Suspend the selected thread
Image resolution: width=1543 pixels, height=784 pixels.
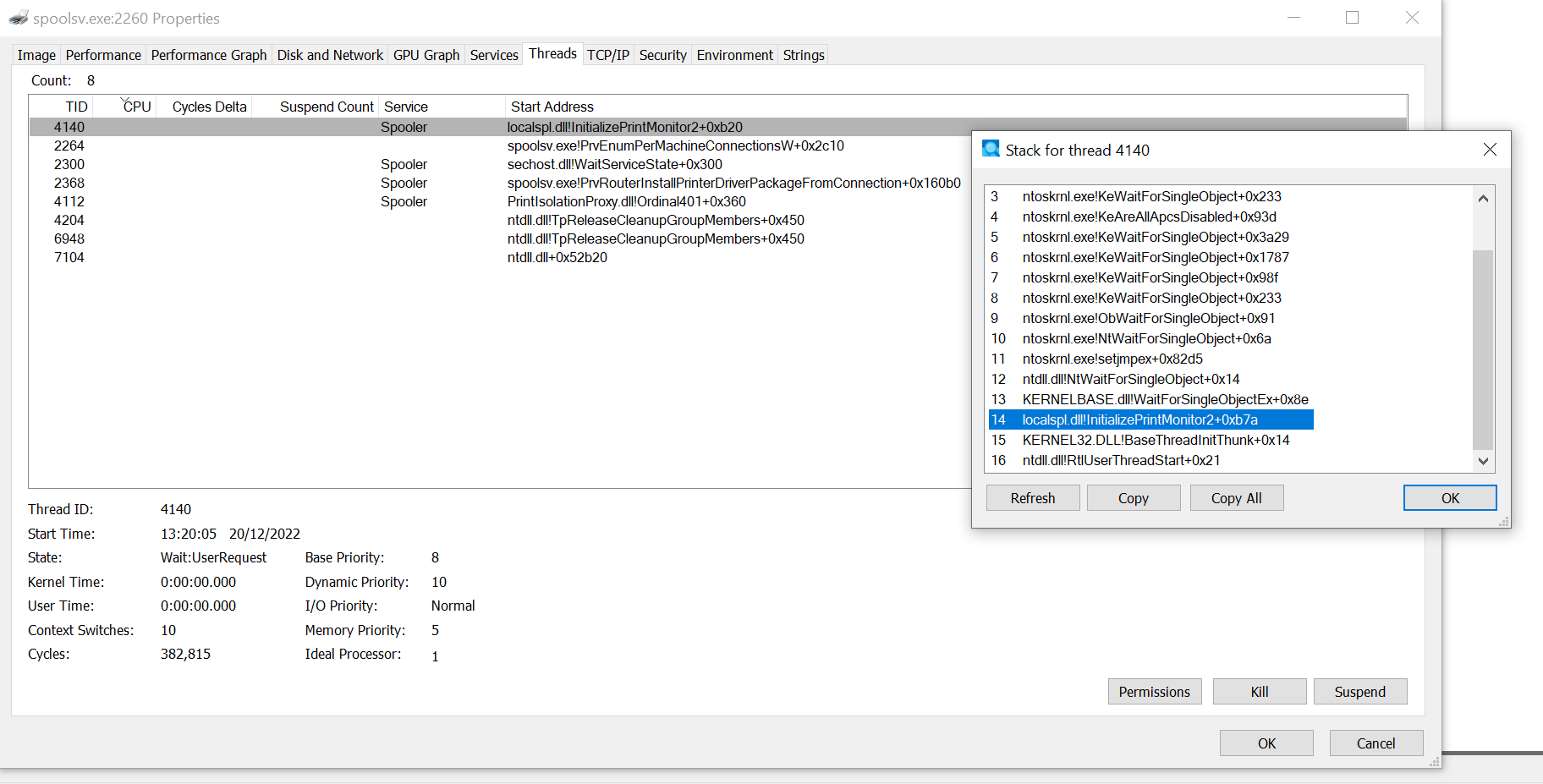pos(1359,692)
